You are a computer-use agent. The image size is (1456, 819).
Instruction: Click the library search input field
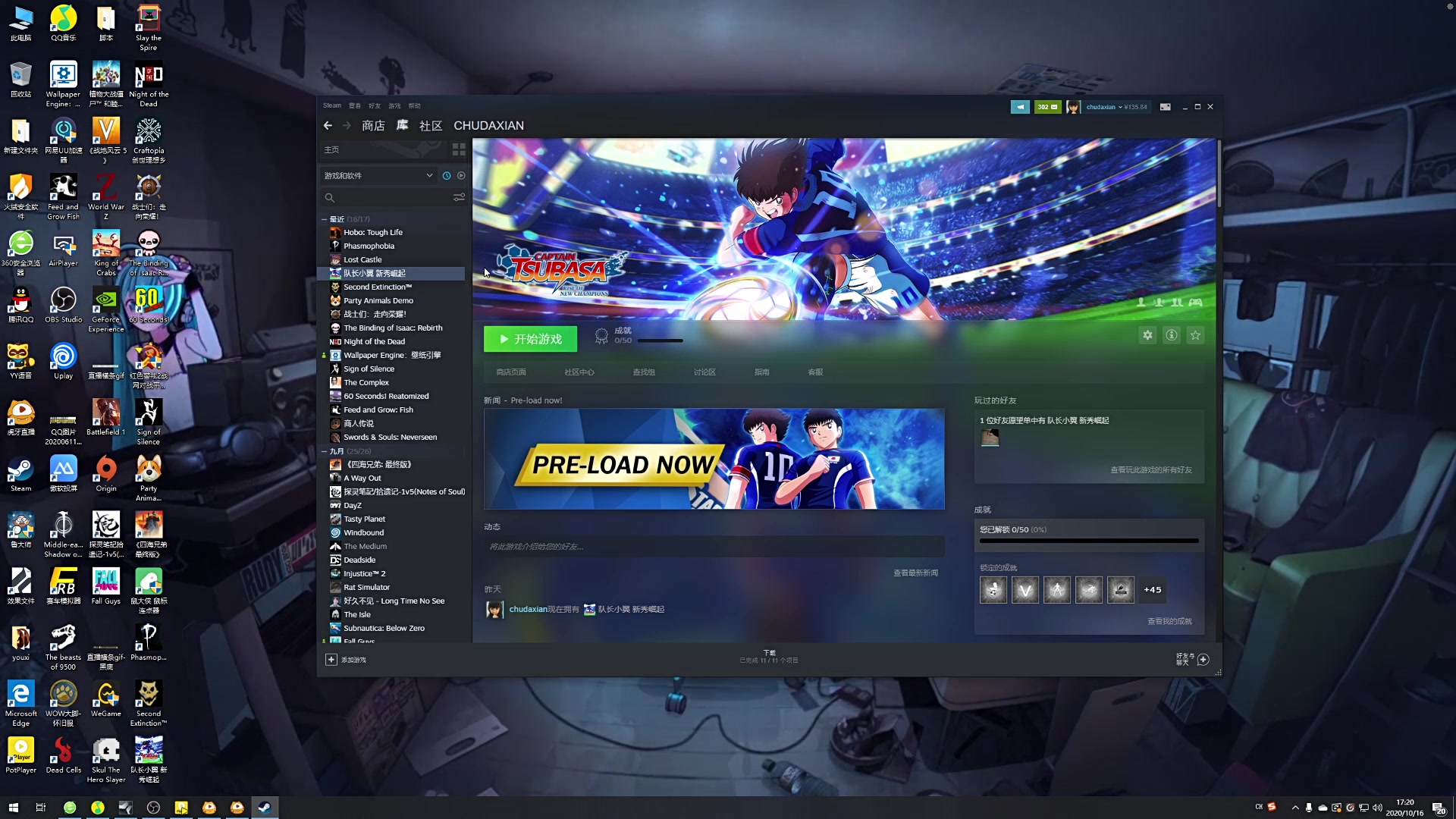387,198
